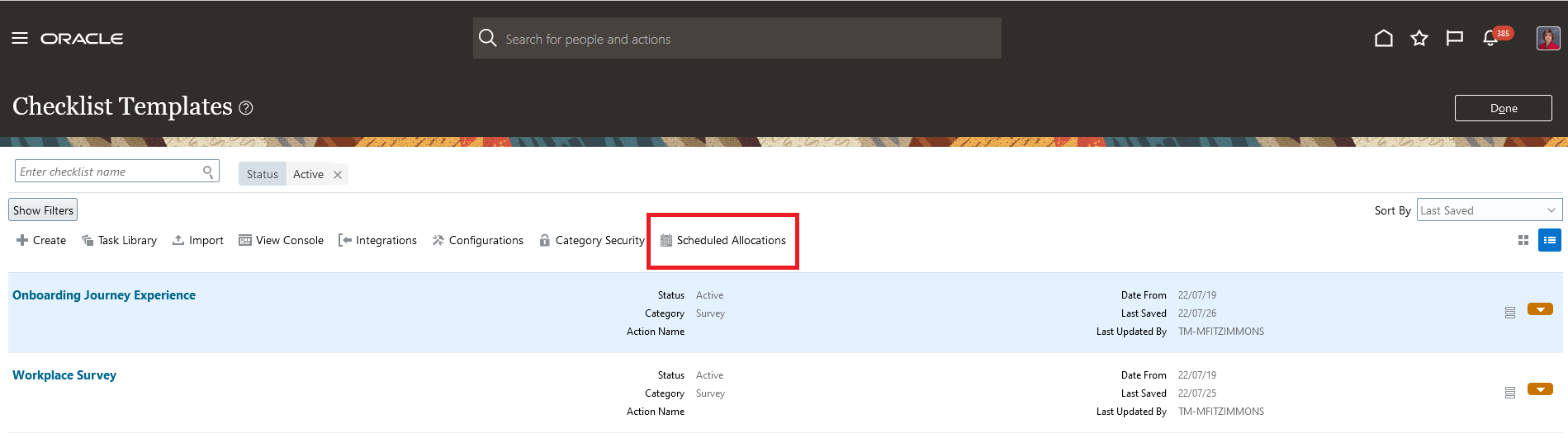The height and width of the screenshot is (438, 1568).
Task: Switch to grid view
Action: (1523, 241)
